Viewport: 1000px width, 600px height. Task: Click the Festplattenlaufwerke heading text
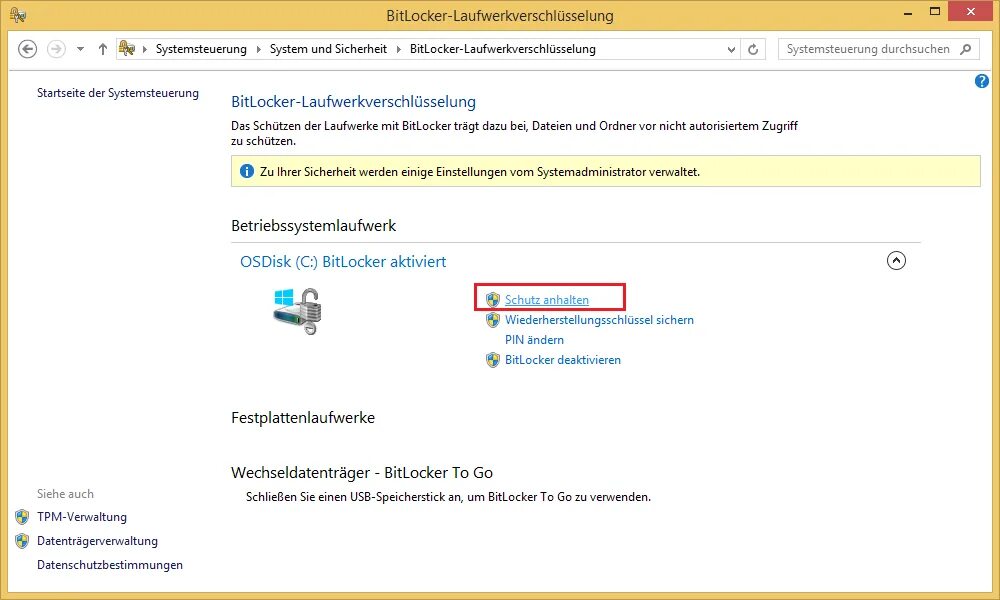(x=303, y=418)
